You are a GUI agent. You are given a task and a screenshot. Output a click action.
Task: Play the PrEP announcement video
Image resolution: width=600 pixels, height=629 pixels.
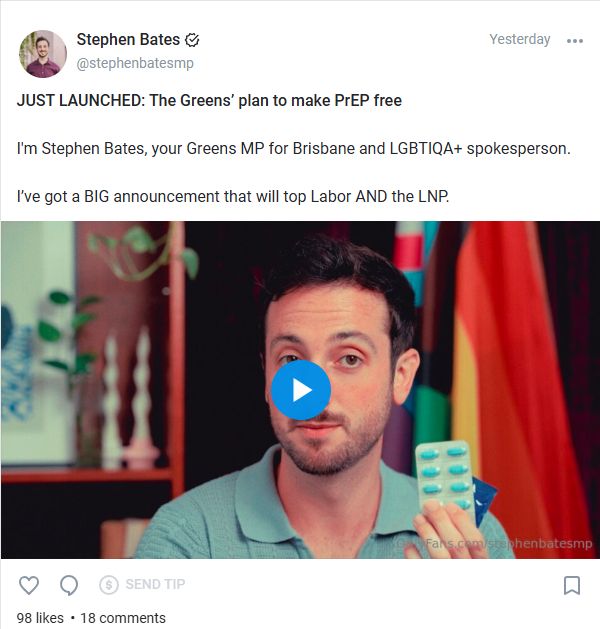(301, 390)
